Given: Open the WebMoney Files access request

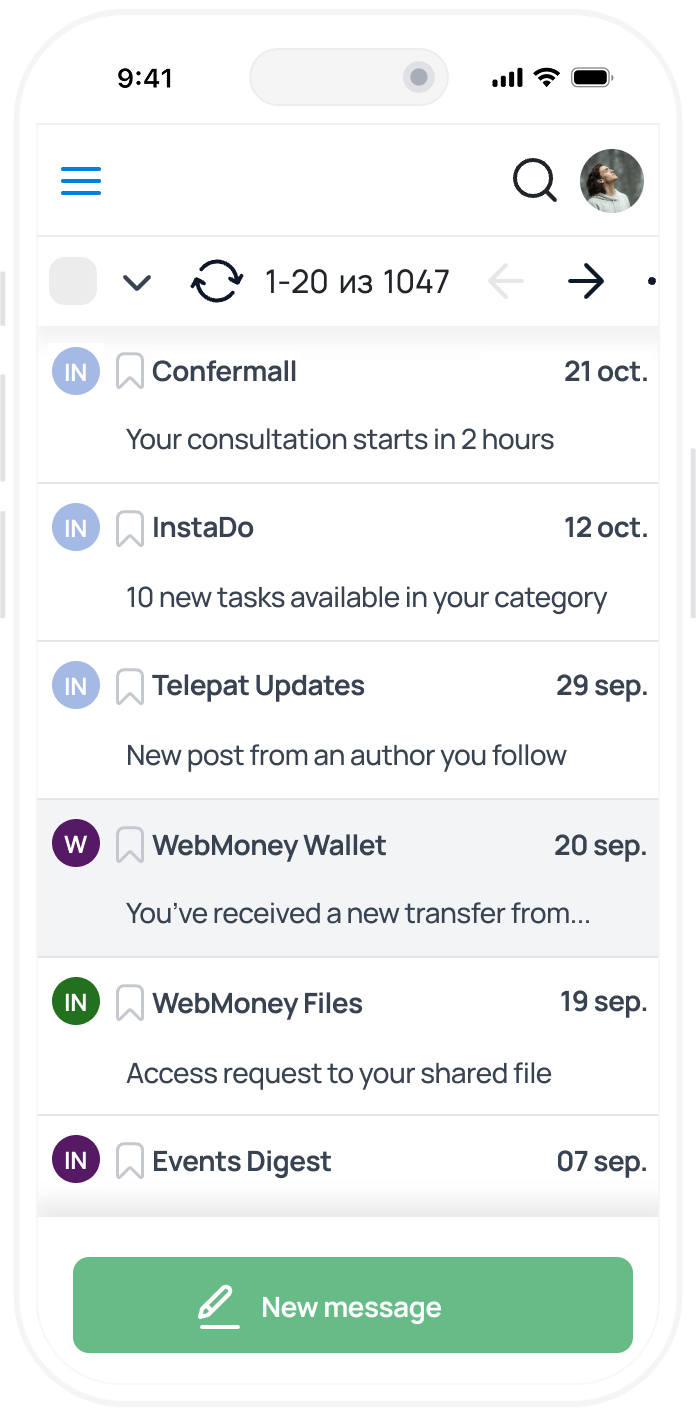Looking at the screenshot, I should (339, 1074).
